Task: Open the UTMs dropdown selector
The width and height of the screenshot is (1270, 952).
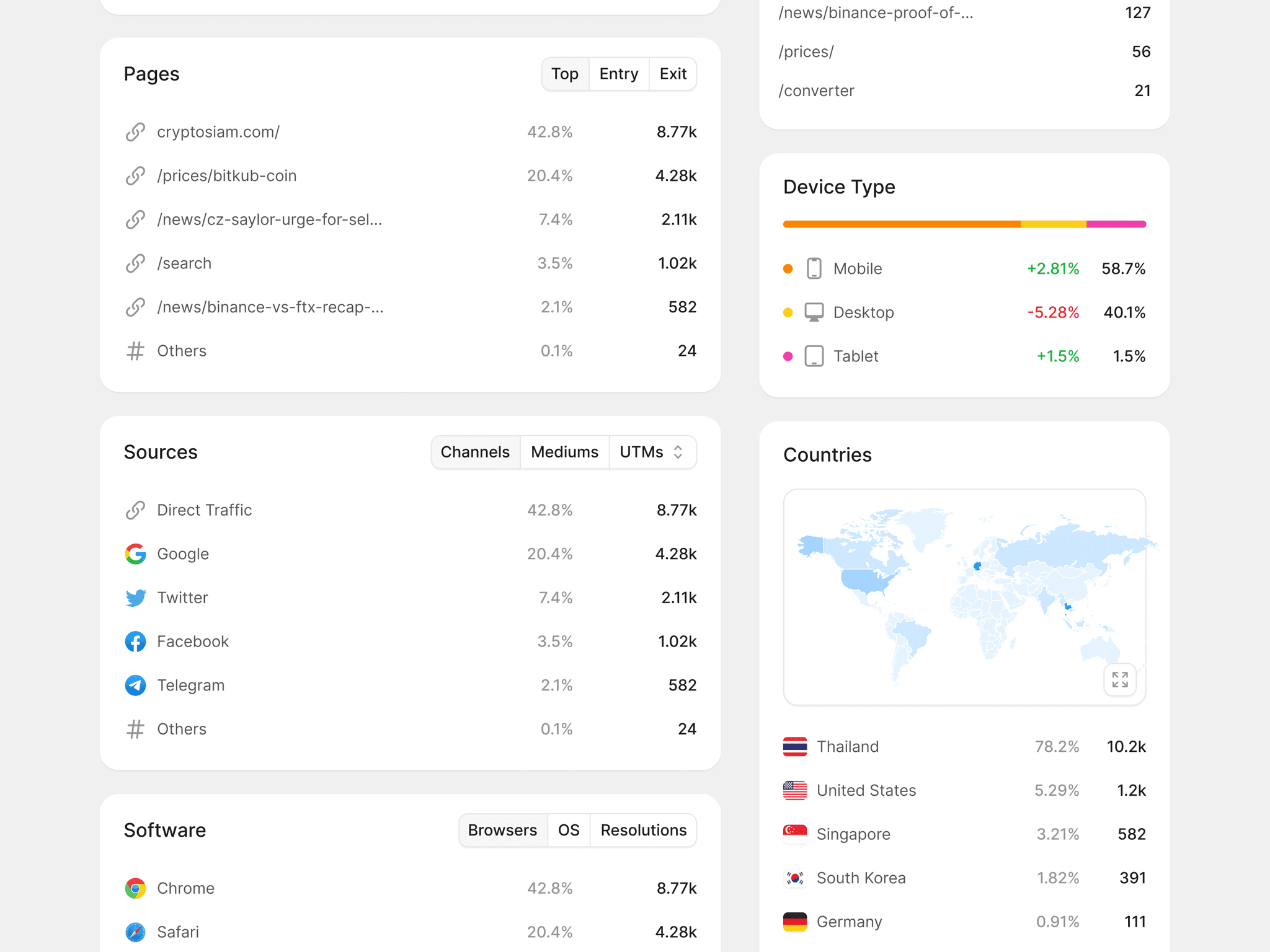Action: point(652,452)
